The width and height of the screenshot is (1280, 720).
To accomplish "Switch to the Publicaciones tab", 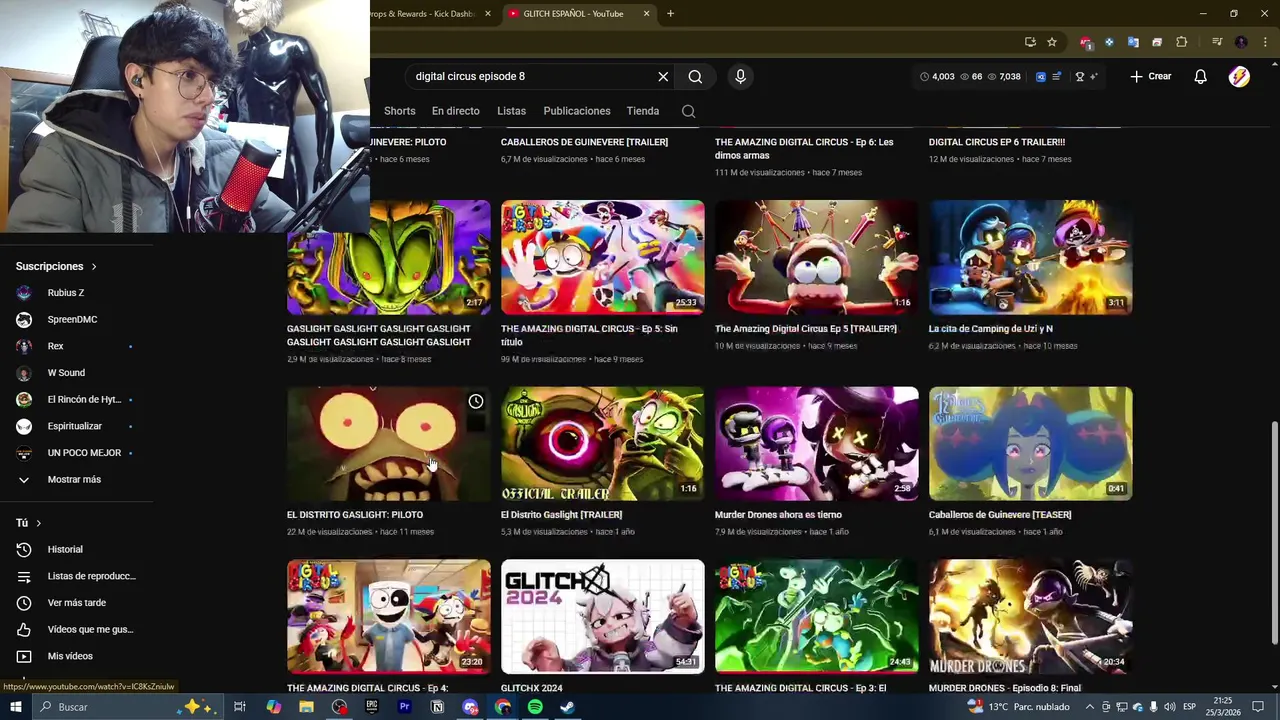I will coord(576,111).
